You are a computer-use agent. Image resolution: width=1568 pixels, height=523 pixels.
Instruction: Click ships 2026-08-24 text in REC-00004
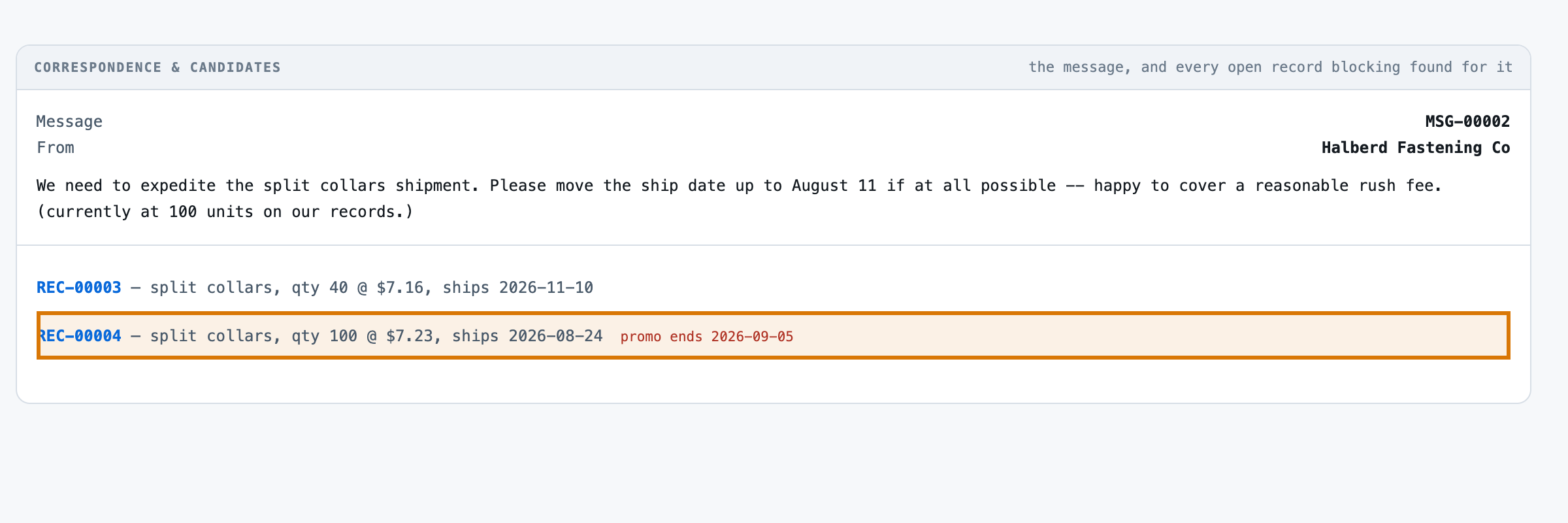click(x=527, y=336)
